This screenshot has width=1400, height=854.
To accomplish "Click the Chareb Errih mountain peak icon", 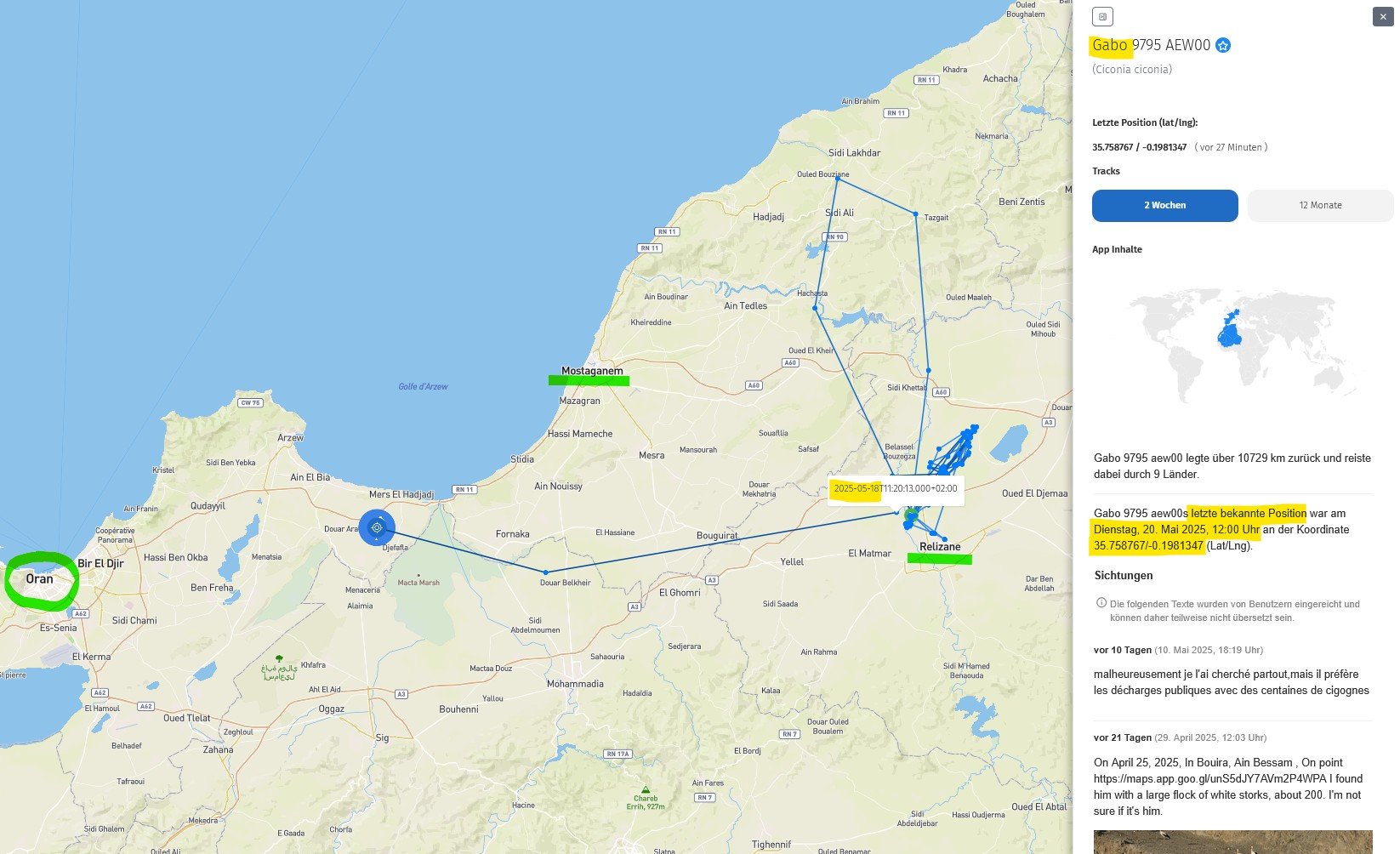I will (646, 789).
